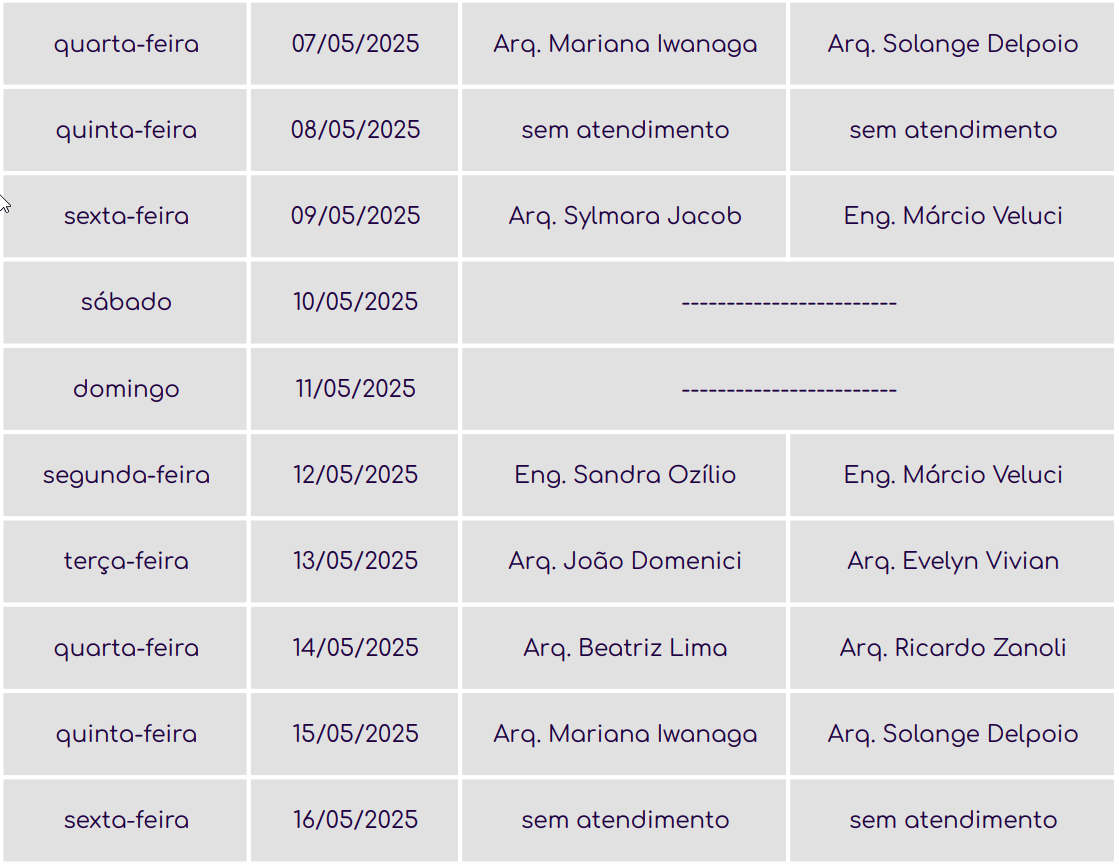Screen dimensions: 1119x864
Task: Click the date 12/05/2025
Action: point(355,475)
